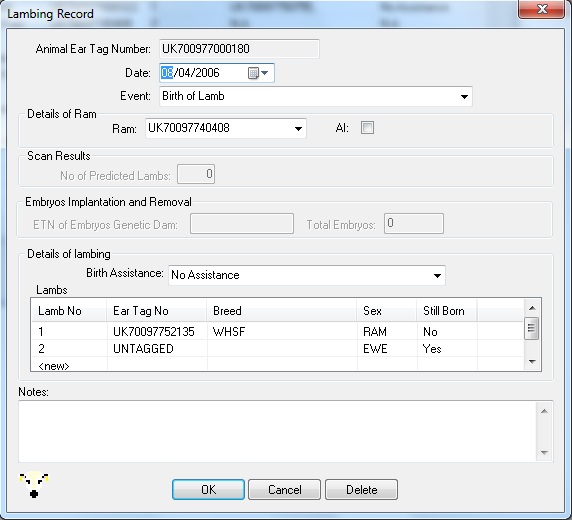572x520 pixels.
Task: Select lamb row with tag UK70097752135
Action: [277, 331]
